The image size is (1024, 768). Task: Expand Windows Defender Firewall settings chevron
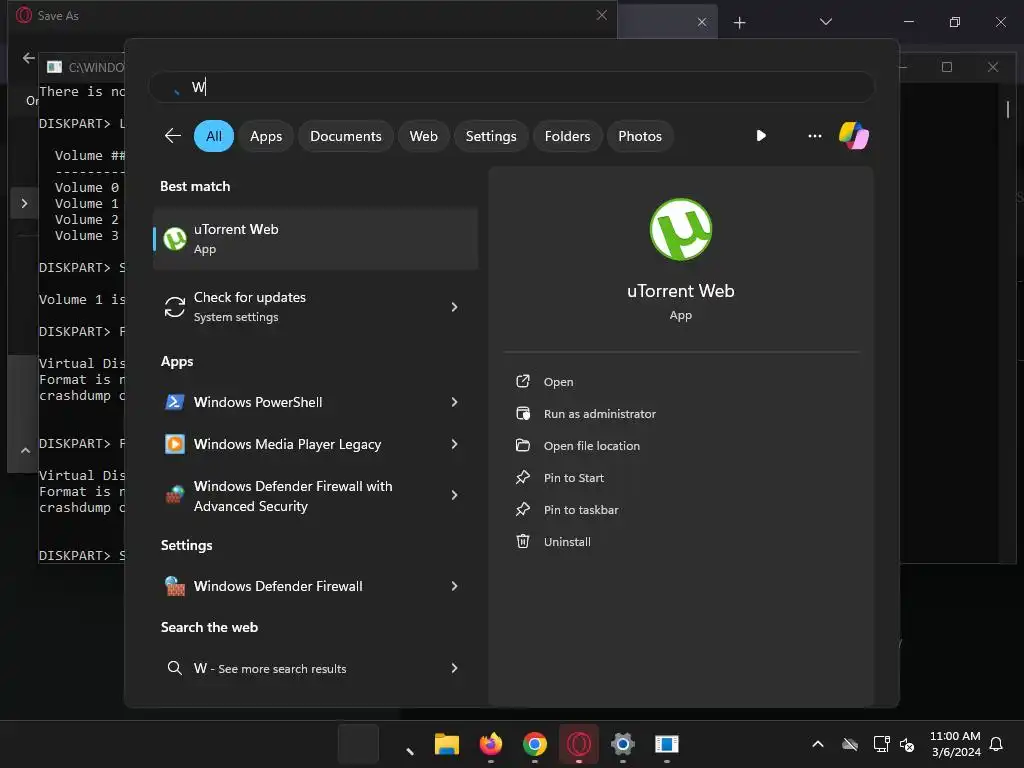point(455,586)
